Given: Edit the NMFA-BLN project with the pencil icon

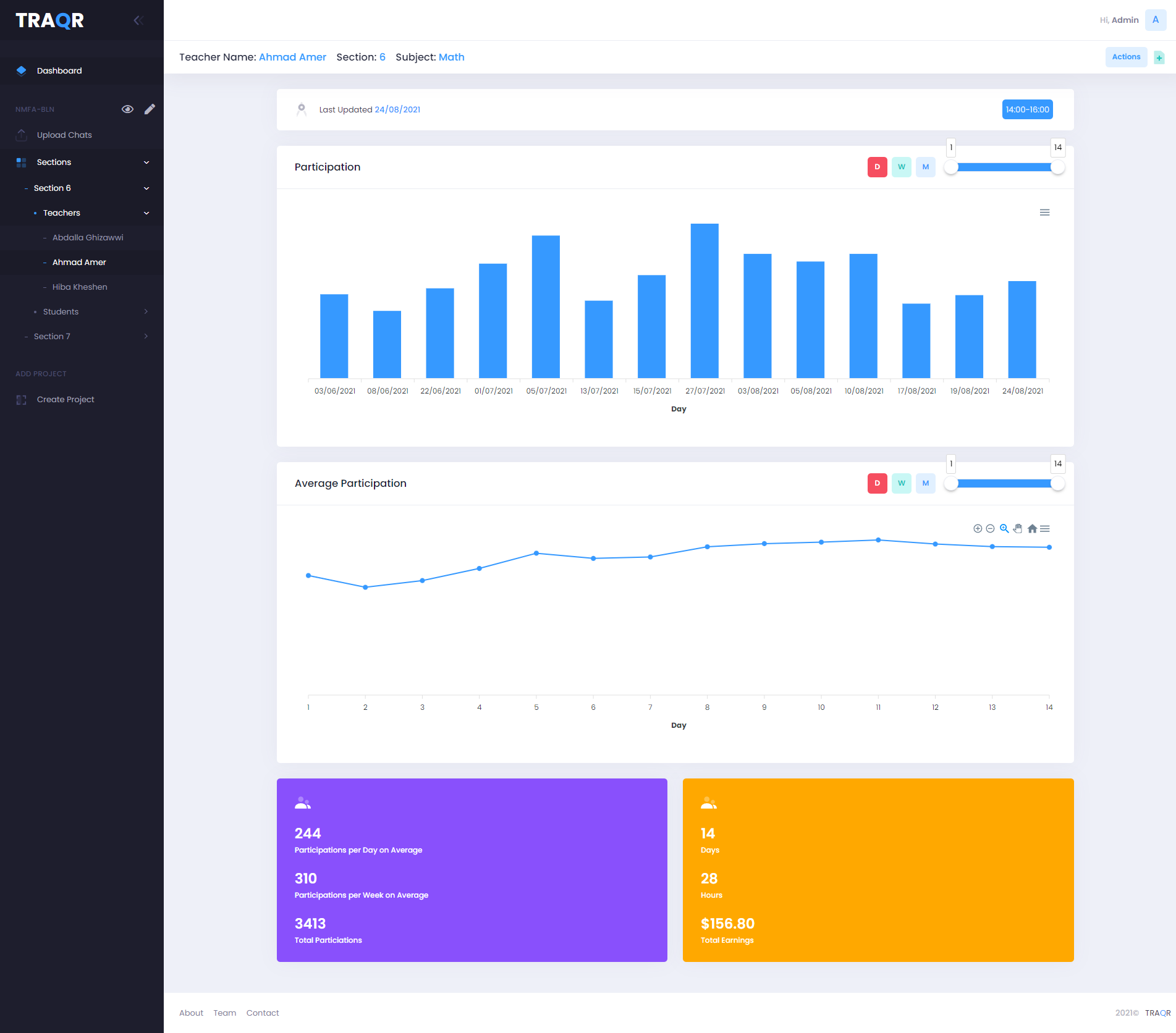Looking at the screenshot, I should [150, 109].
